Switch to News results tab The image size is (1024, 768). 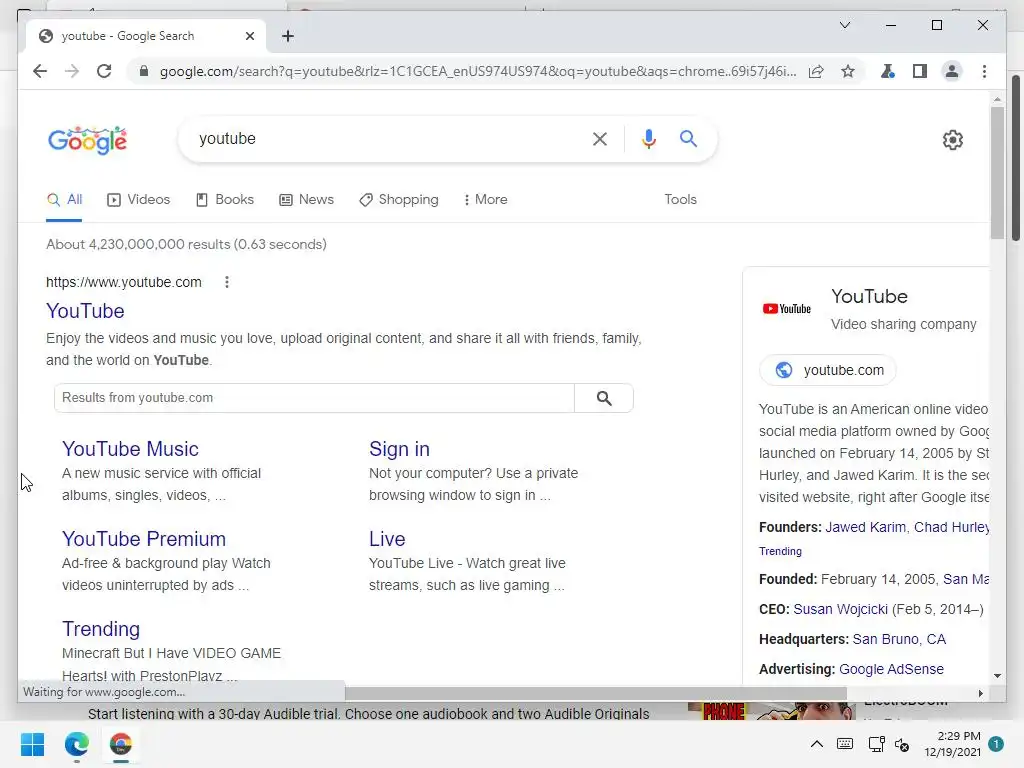tap(306, 200)
